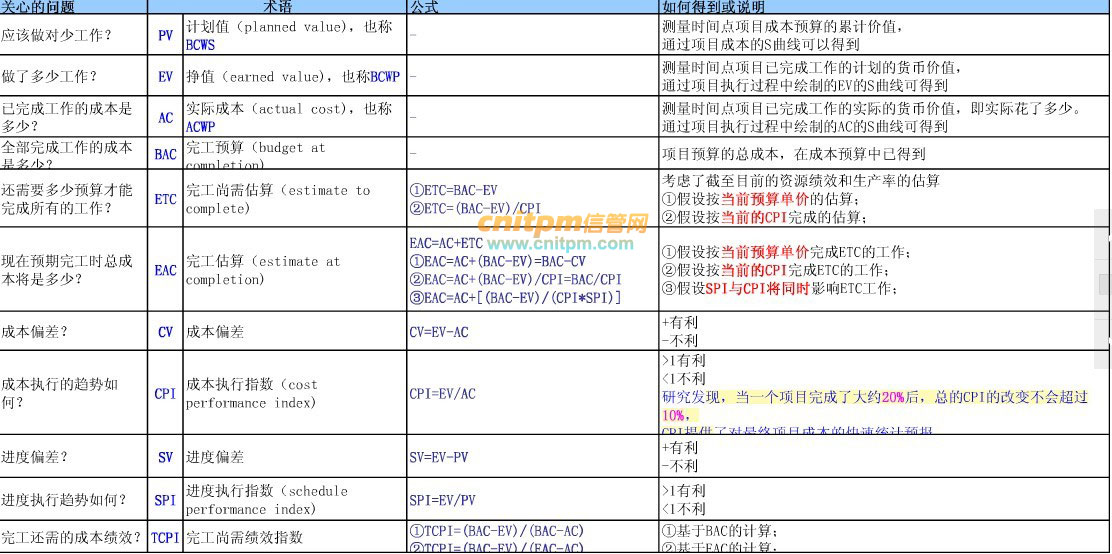This screenshot has width=1112, height=554.
Task: Click the 术语 column header
Action: [x=277, y=7]
